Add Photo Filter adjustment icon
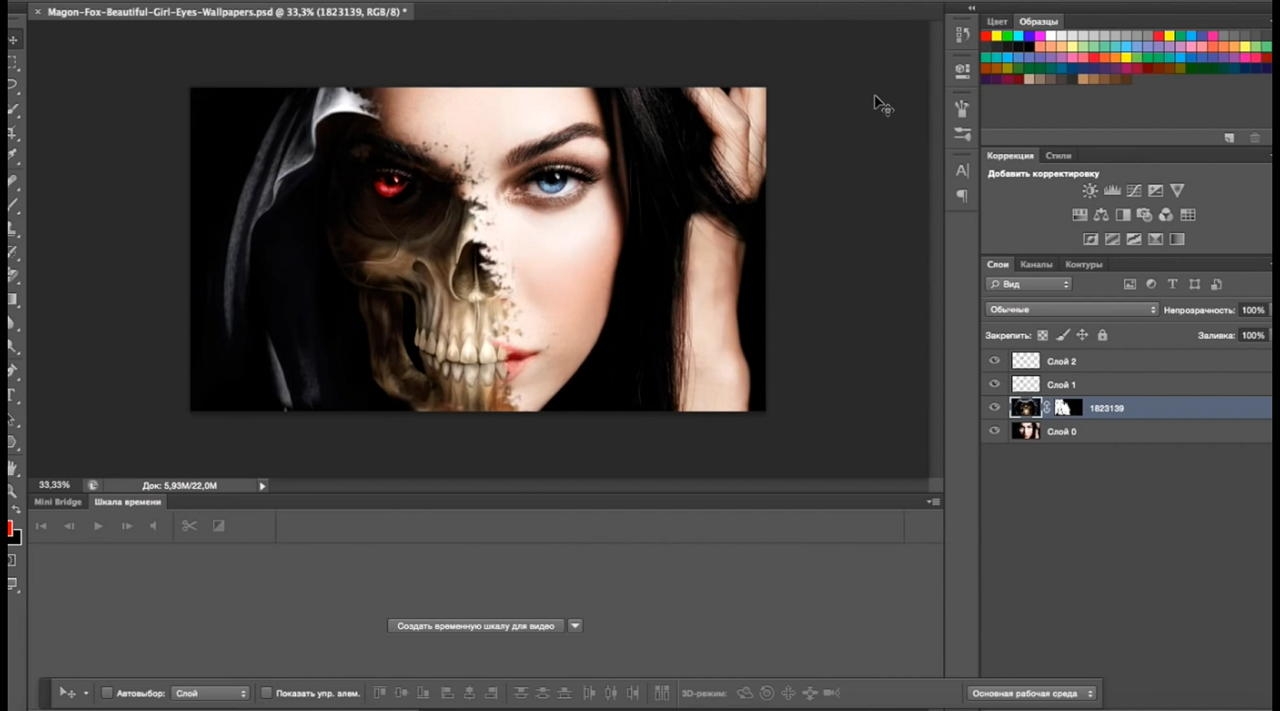 (1145, 215)
